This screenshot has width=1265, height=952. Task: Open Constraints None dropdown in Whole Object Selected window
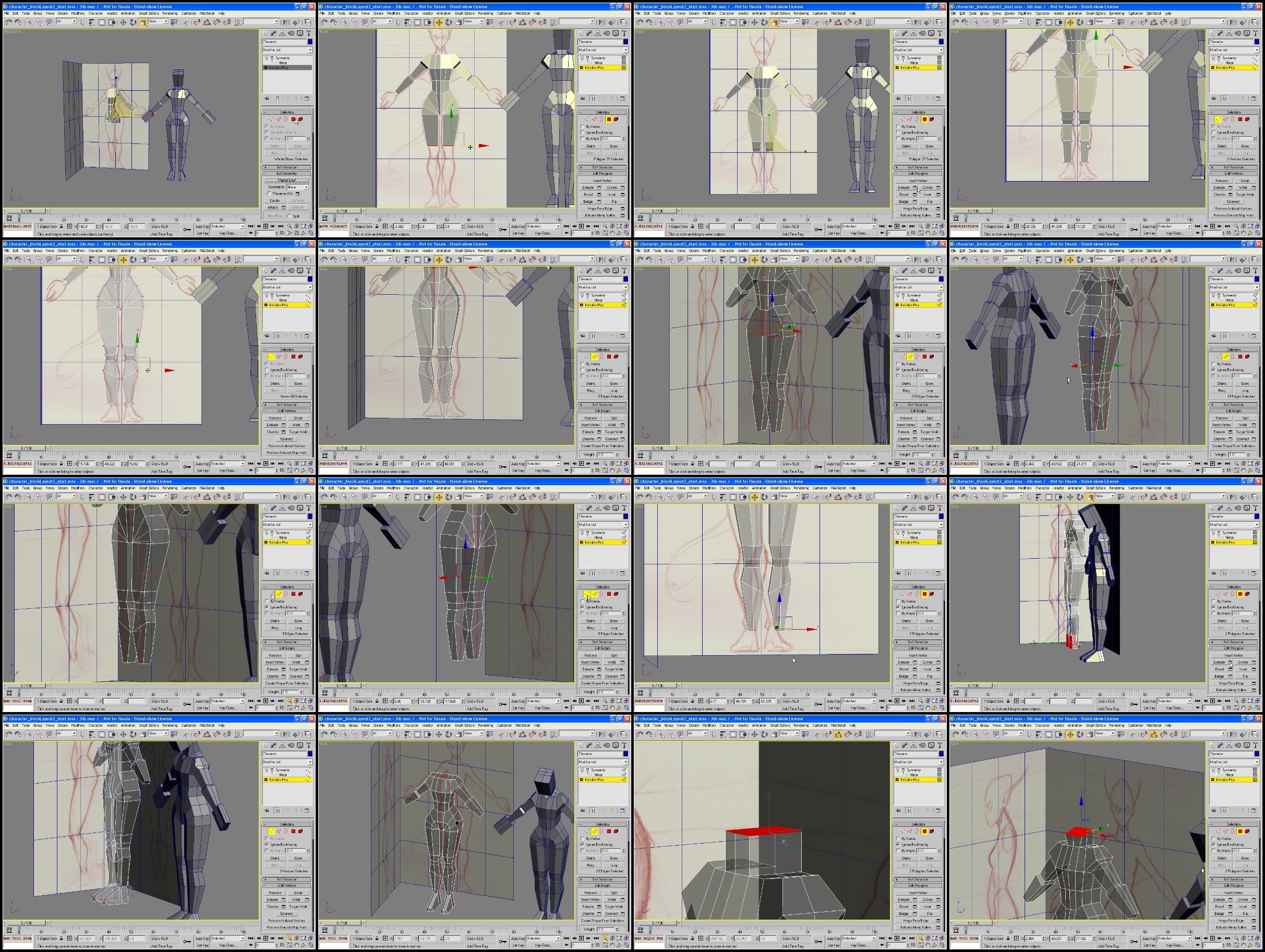pyautogui.click(x=297, y=187)
